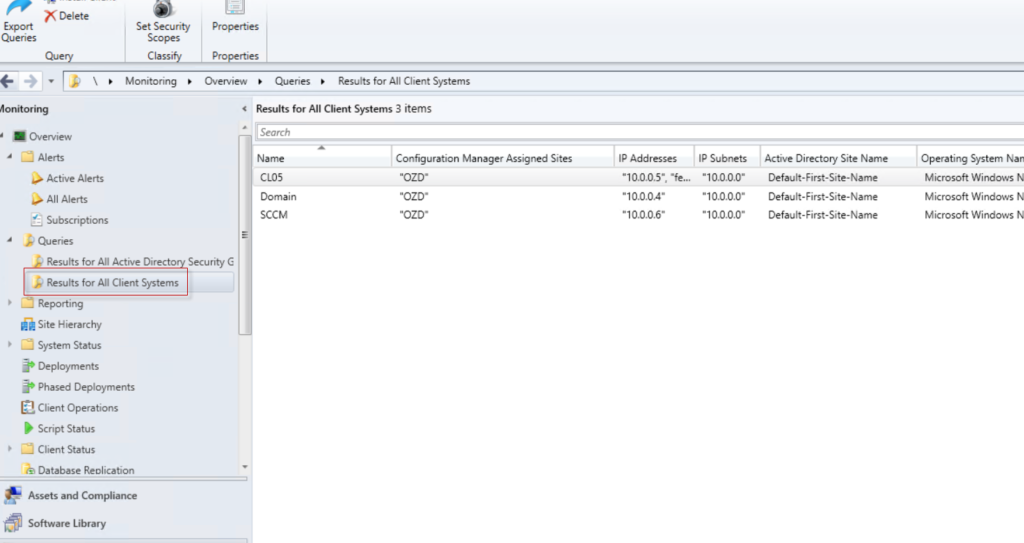Click the breadcrumb root folder icon
Image resolution: width=1024 pixels, height=543 pixels.
click(x=74, y=81)
